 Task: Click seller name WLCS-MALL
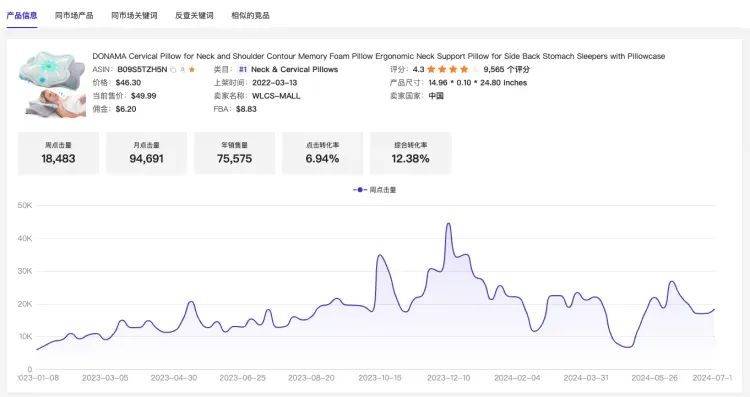point(276,96)
